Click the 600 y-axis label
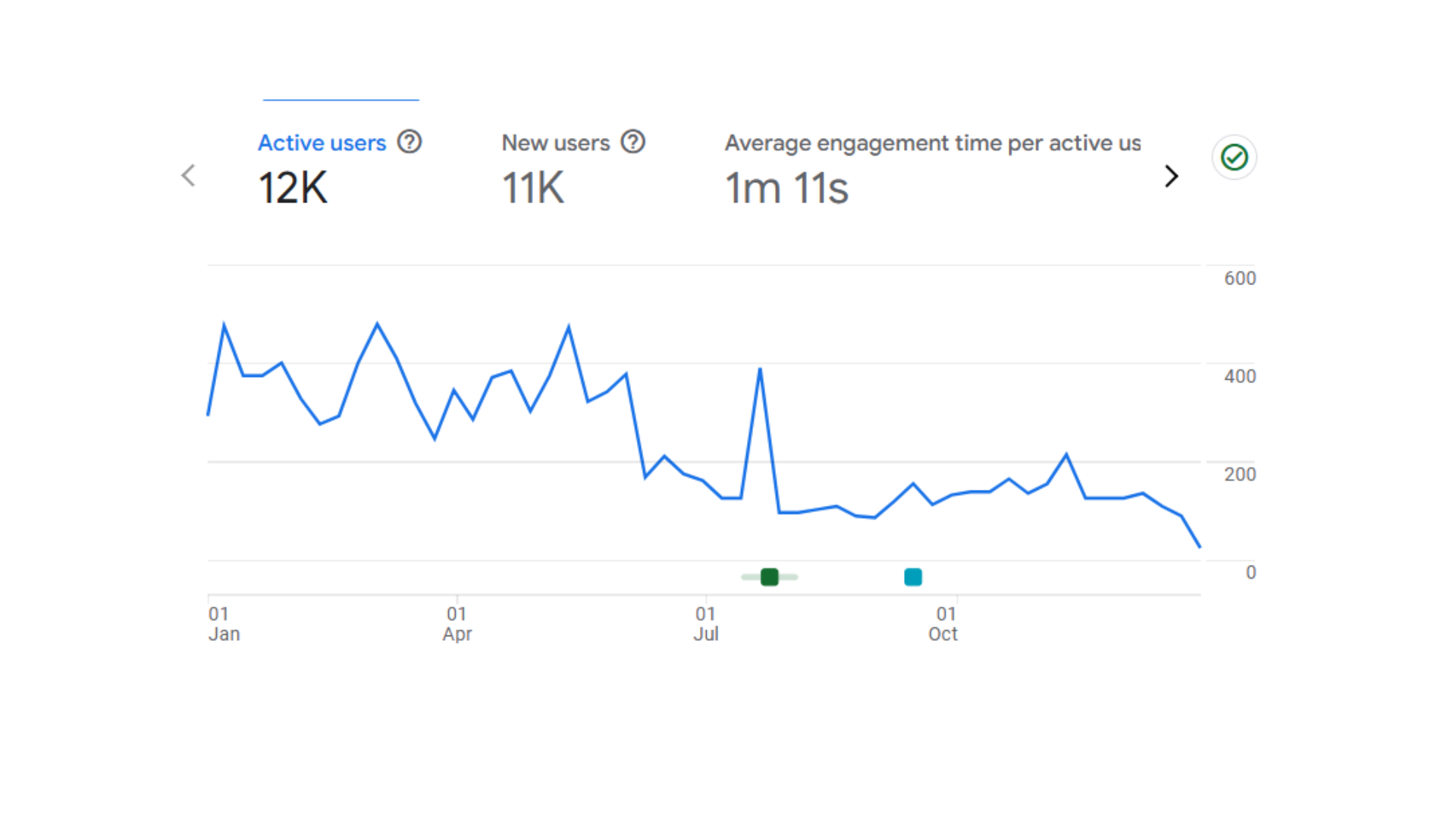 coord(1239,278)
